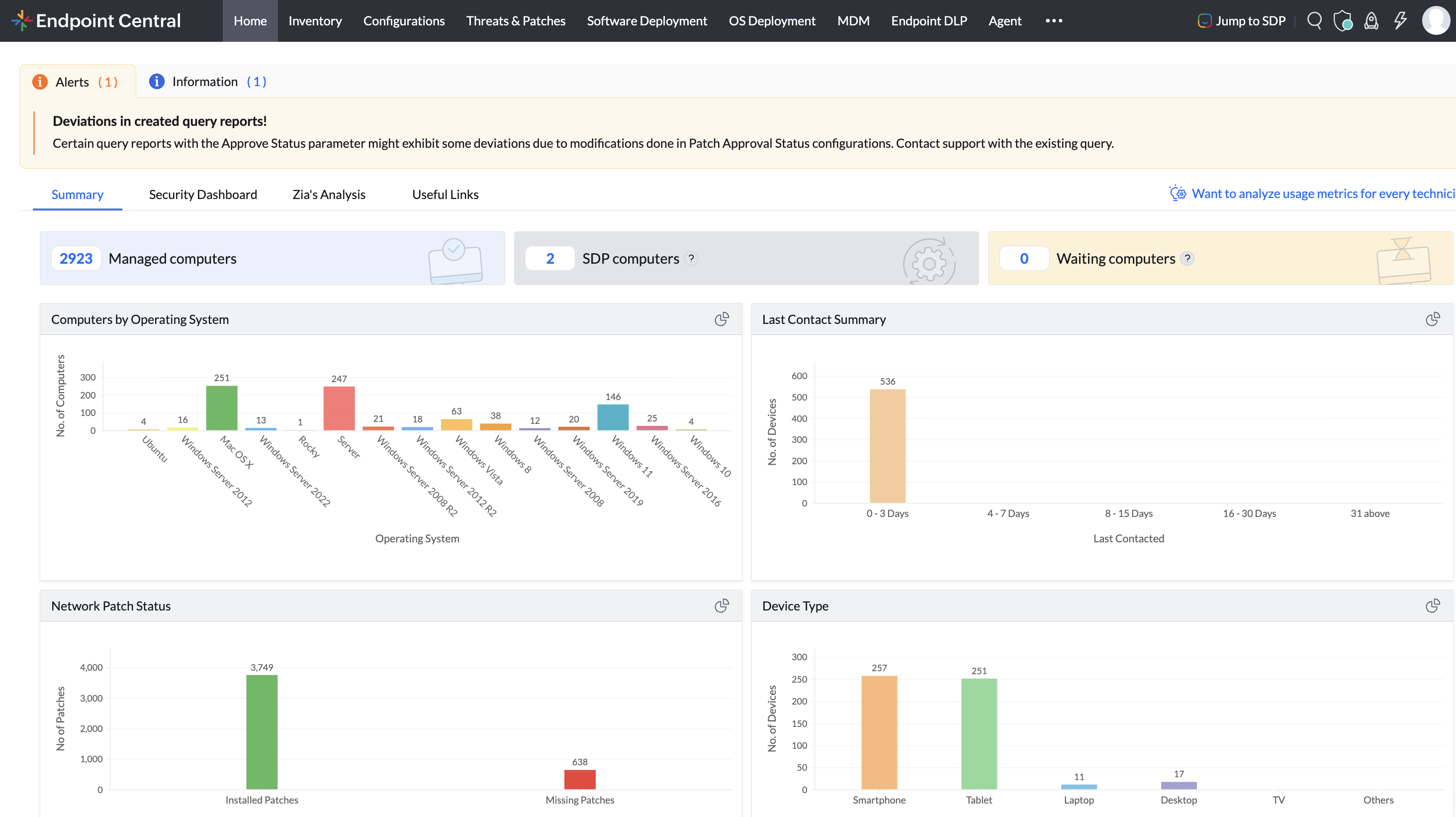Switch to Security Dashboard tab

[x=203, y=195]
